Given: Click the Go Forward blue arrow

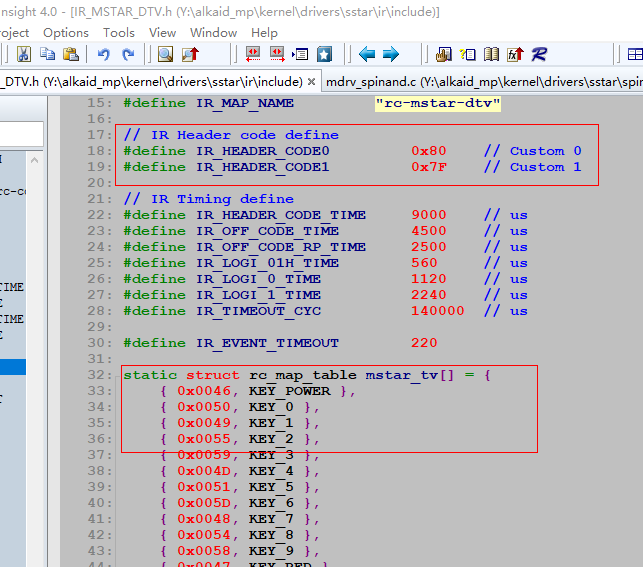Looking at the screenshot, I should [391, 54].
